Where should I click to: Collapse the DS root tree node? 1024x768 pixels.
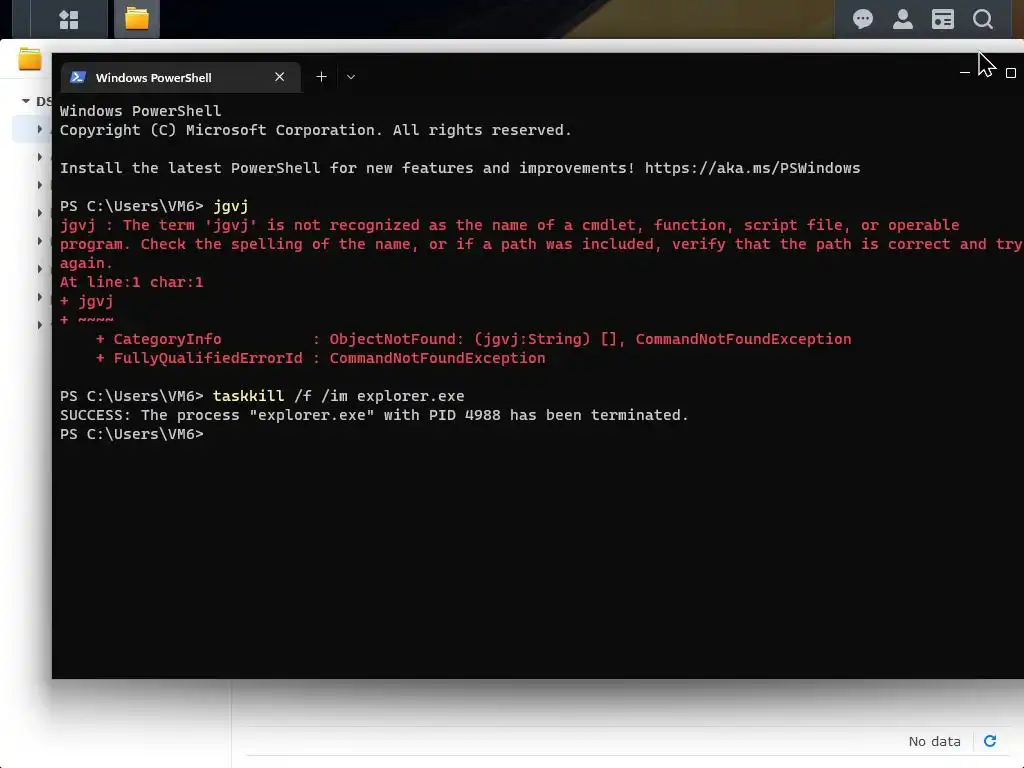point(25,101)
